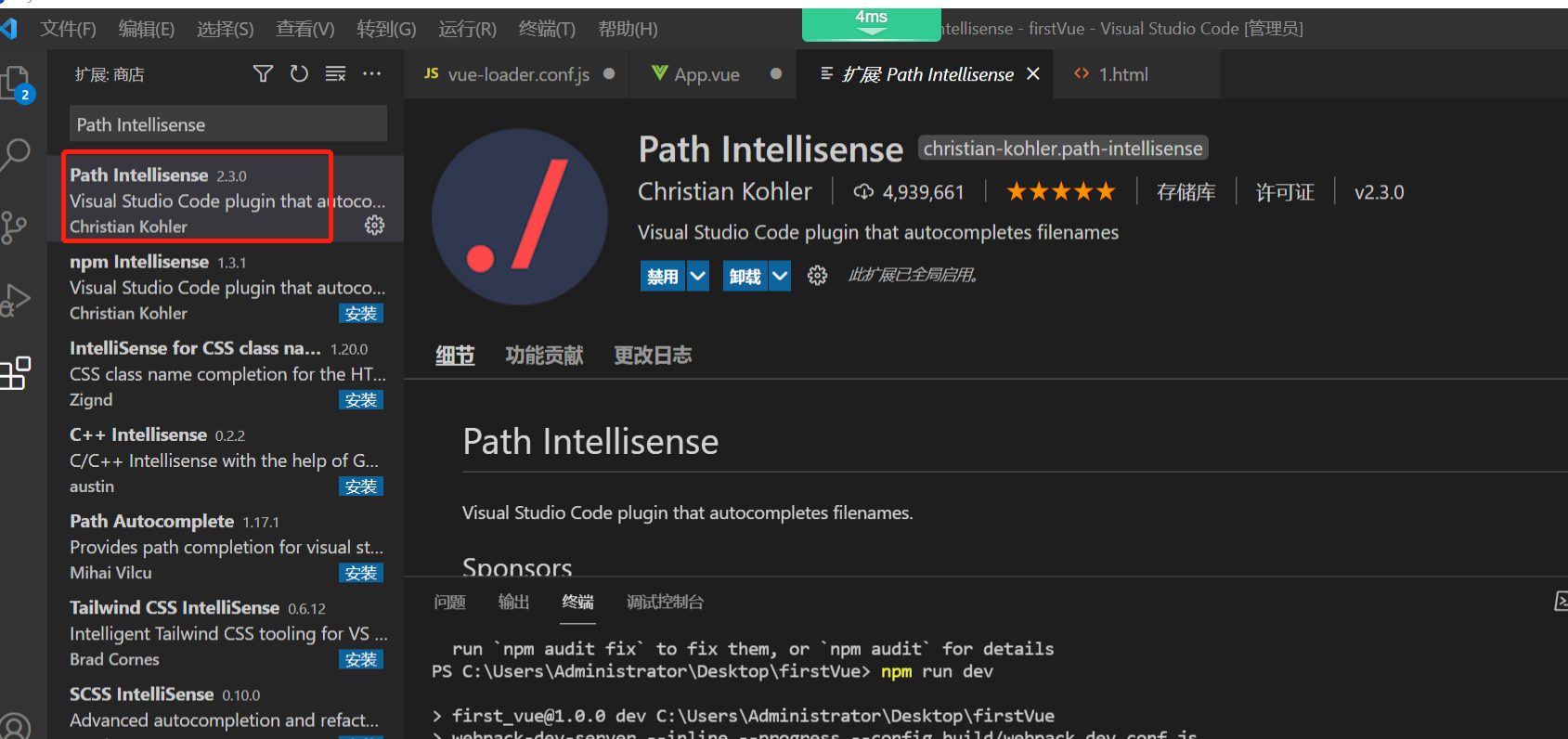This screenshot has width=1568, height=739.
Task: Close the Path Intellisense extension tab
Action: tap(1033, 73)
